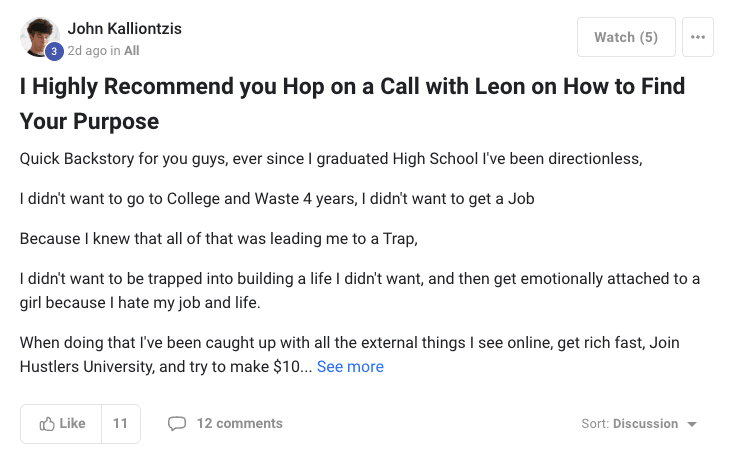Click the level 3 badge on avatar
The height and width of the screenshot is (453, 739).
[x=54, y=52]
